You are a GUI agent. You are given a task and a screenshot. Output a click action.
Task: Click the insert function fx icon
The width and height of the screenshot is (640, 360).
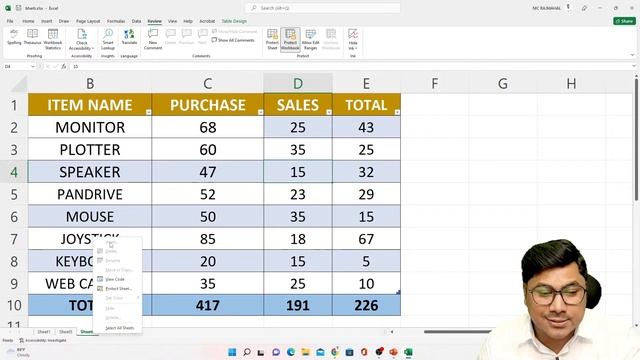[x=64, y=66]
